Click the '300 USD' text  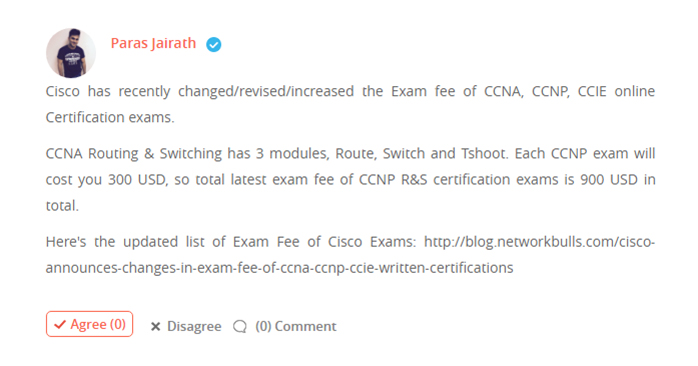(137, 179)
